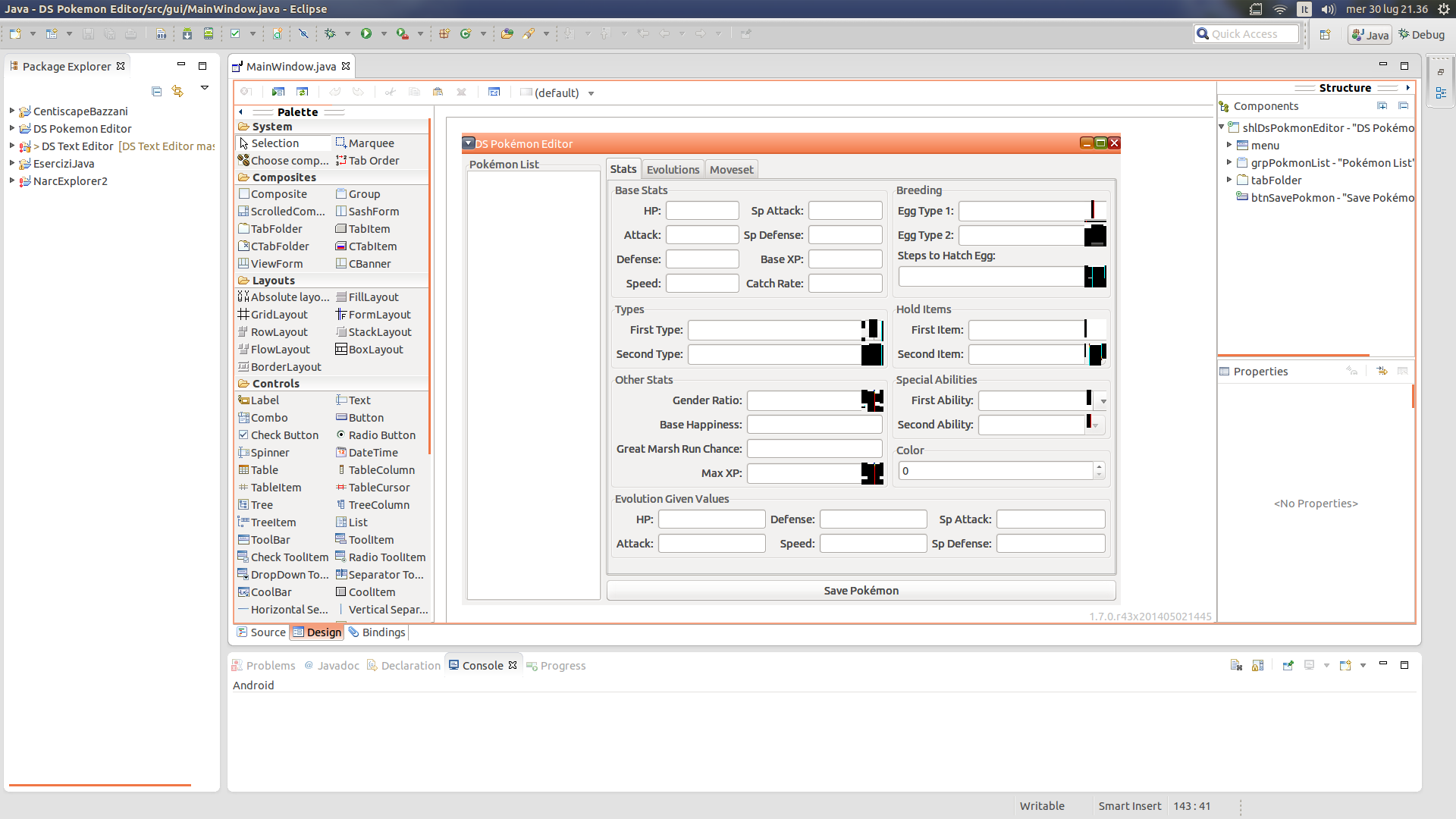
Task: Click the Catch Rate input field
Action: pos(845,284)
